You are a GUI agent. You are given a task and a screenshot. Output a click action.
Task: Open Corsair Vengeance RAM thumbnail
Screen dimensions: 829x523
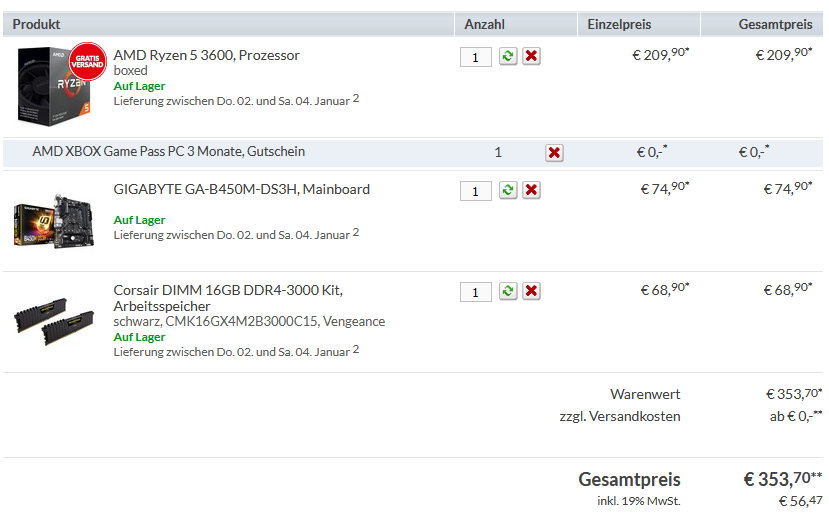point(54,321)
